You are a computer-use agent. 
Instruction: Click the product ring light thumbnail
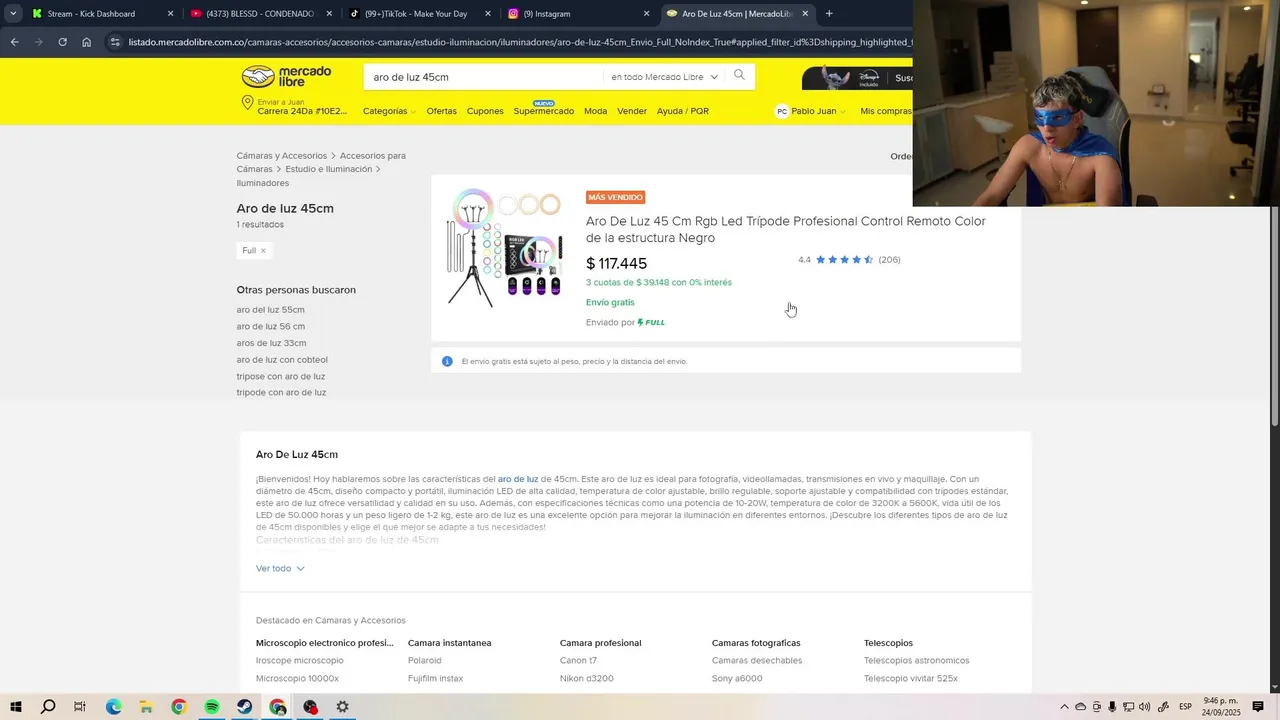[x=505, y=247]
